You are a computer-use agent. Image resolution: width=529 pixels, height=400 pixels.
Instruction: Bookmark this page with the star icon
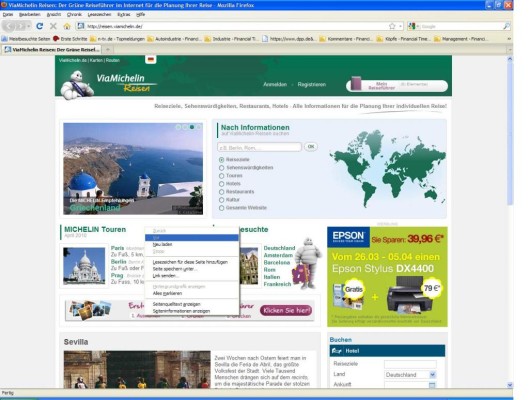point(392,26)
